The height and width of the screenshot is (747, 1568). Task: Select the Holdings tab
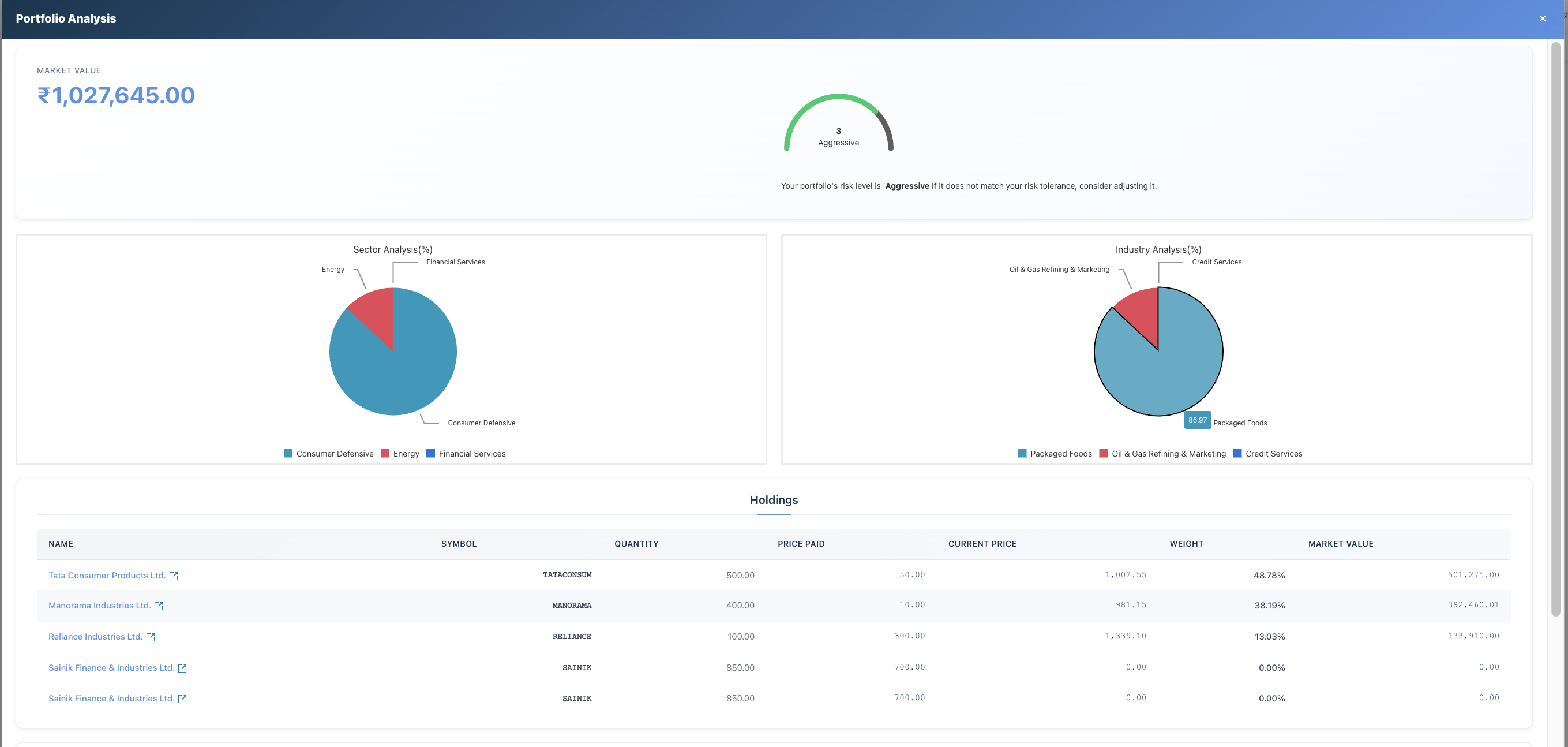(x=774, y=499)
